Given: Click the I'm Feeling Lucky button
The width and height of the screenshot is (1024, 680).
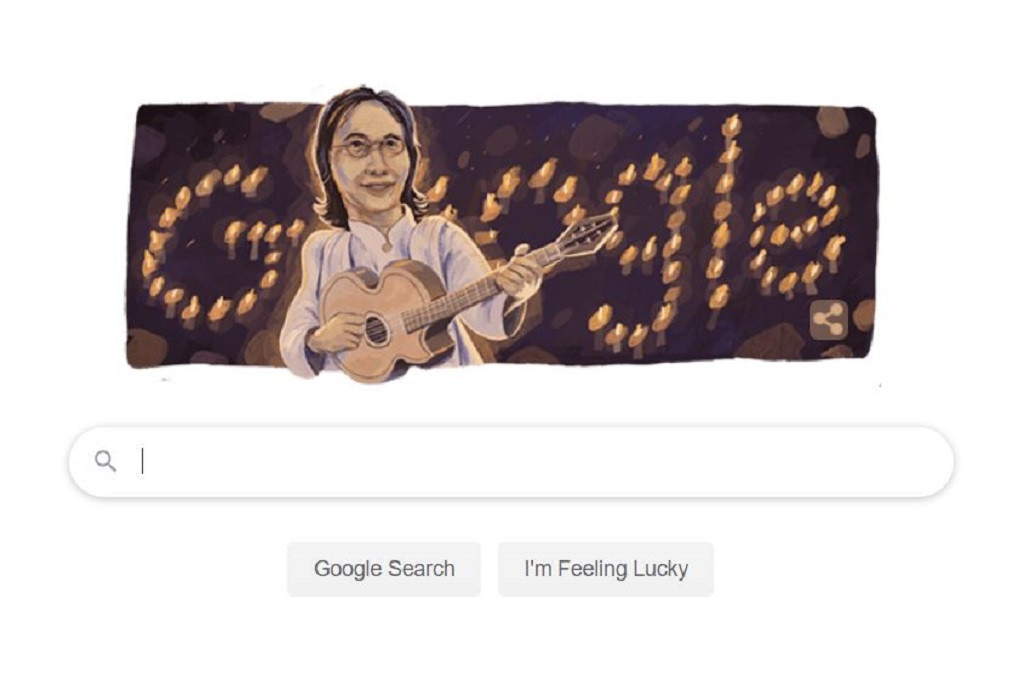Looking at the screenshot, I should (x=606, y=569).
